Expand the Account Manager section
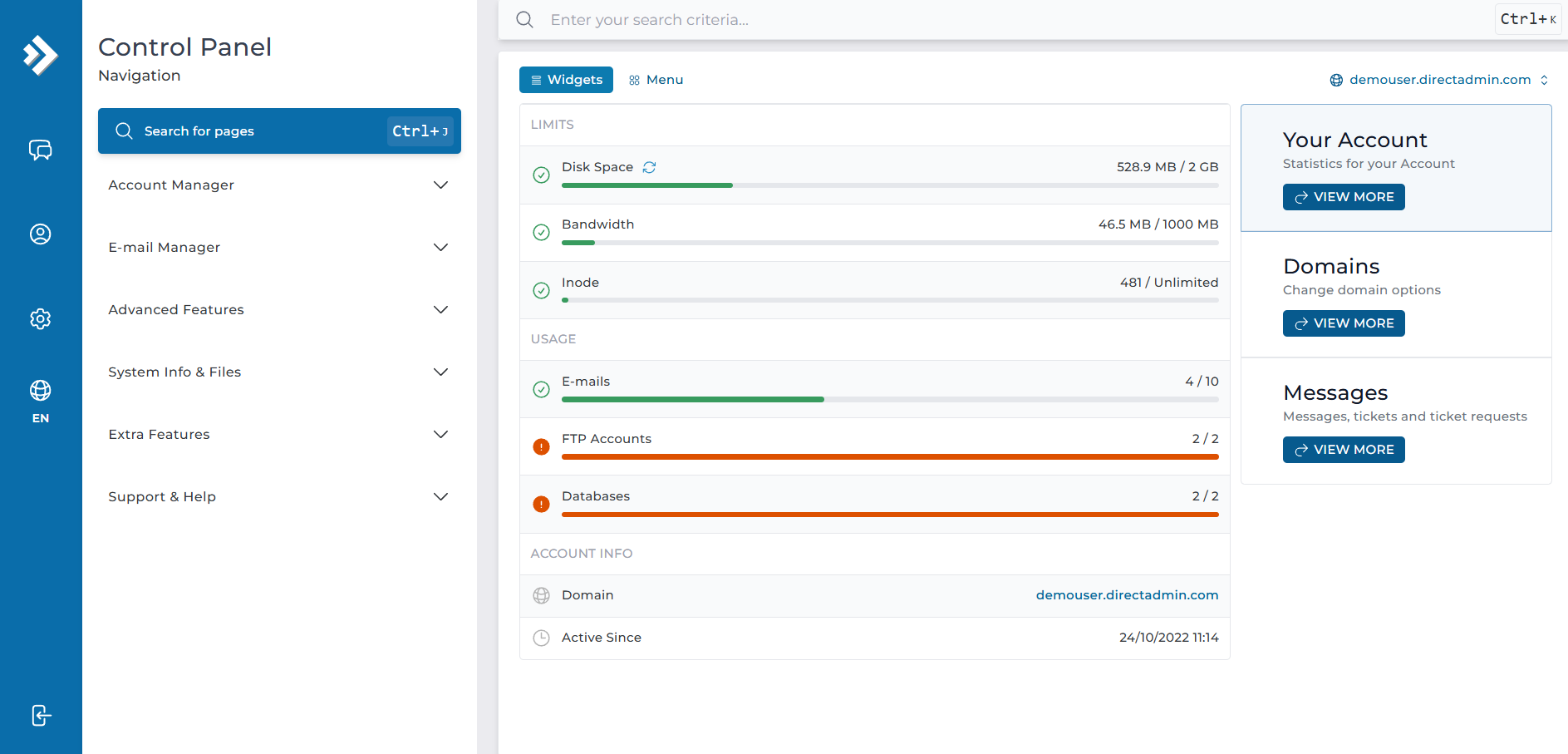 279,185
